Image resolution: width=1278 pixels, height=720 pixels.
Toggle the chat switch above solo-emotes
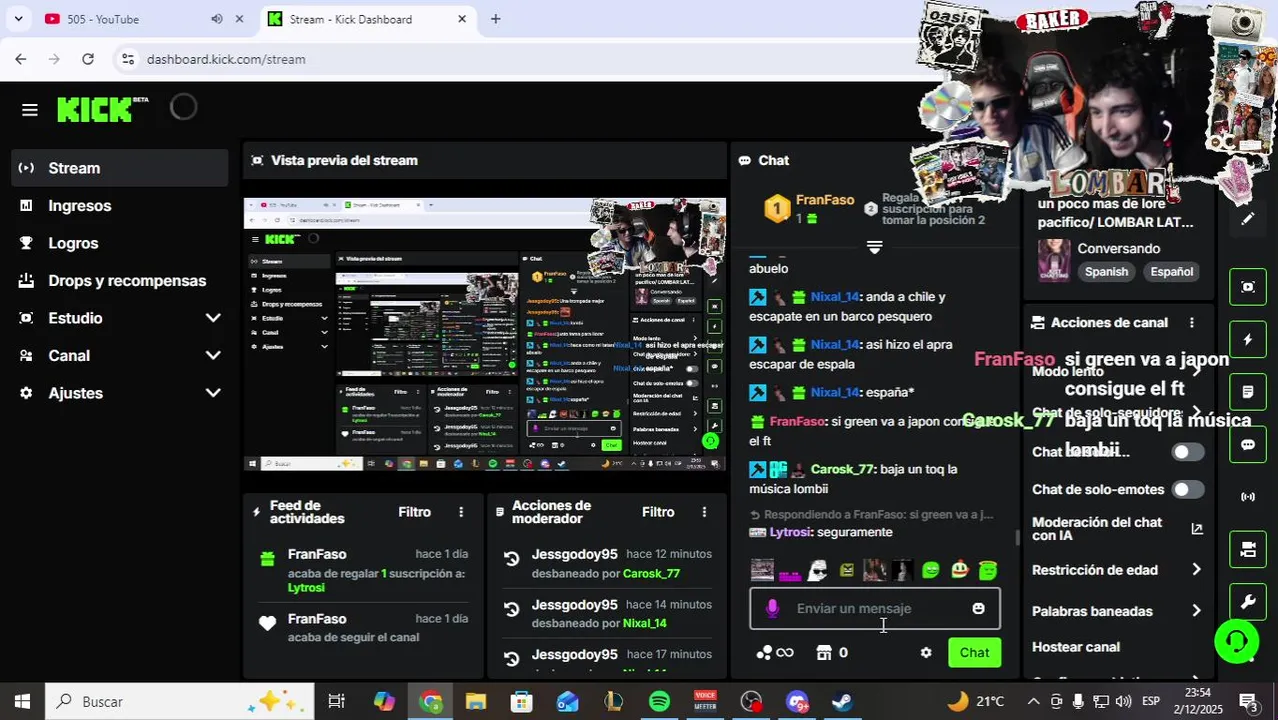click(1188, 452)
